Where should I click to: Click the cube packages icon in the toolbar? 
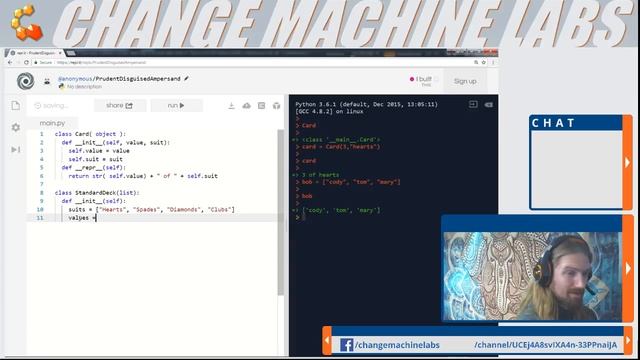pos(277,106)
